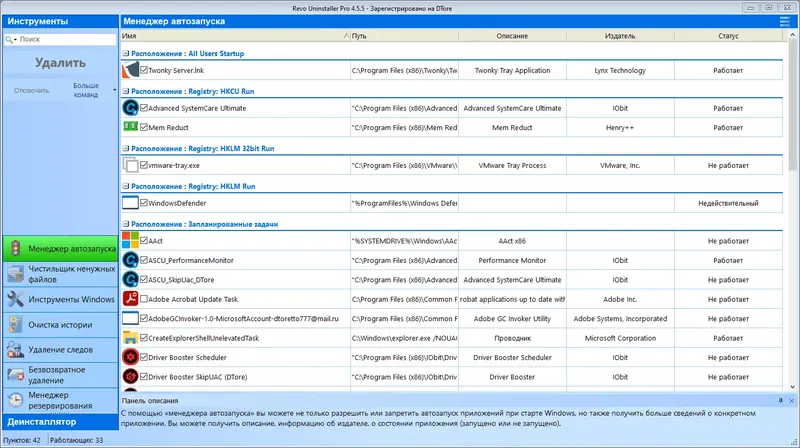The image size is (800, 448).
Task: Click the CreateExplorerShellUnelevatedTask folder icon
Action: (130, 337)
